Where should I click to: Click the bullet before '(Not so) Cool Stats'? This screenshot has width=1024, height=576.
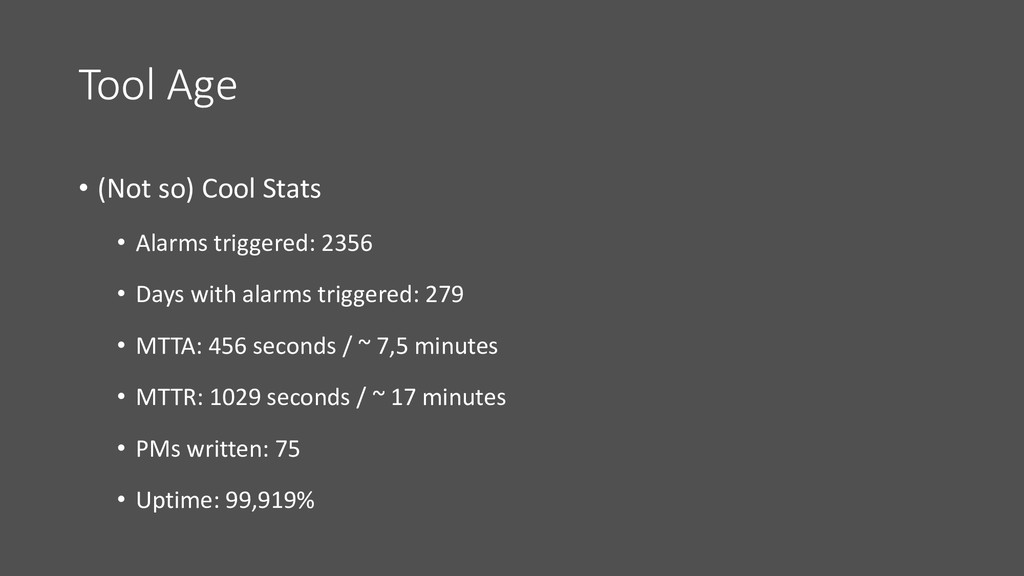[83, 189]
